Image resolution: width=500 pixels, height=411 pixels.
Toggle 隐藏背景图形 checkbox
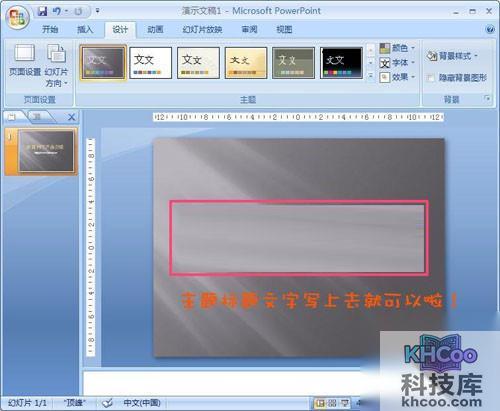pyautogui.click(x=431, y=78)
